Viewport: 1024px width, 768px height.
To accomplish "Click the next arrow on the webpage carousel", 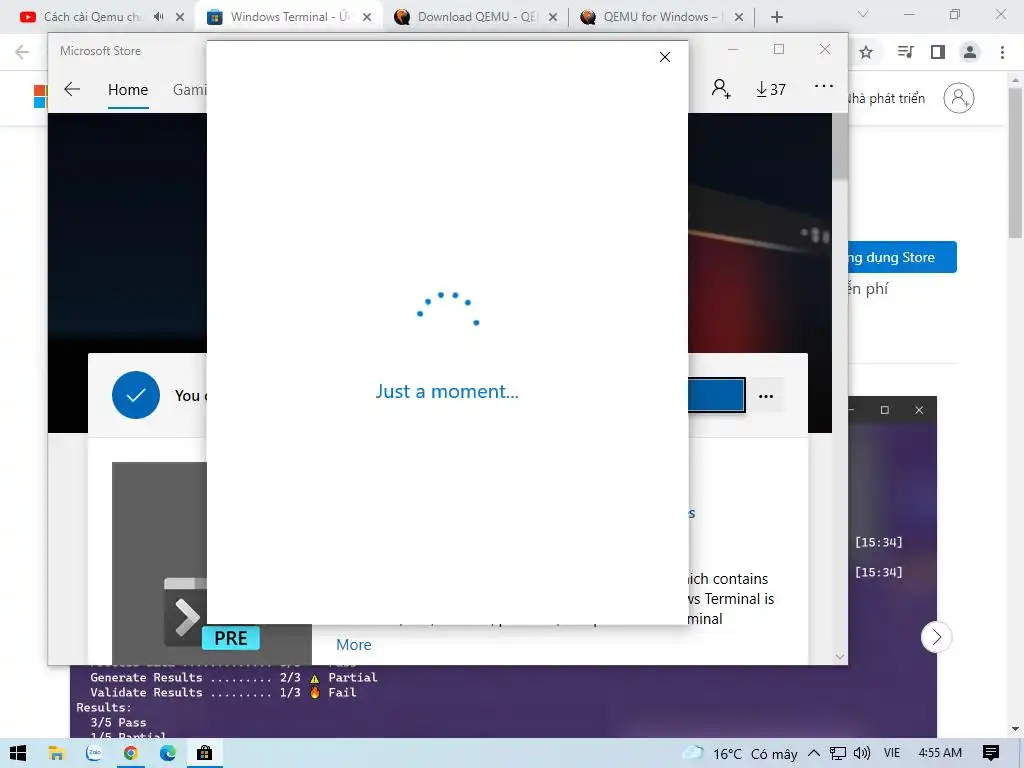I will (x=936, y=637).
